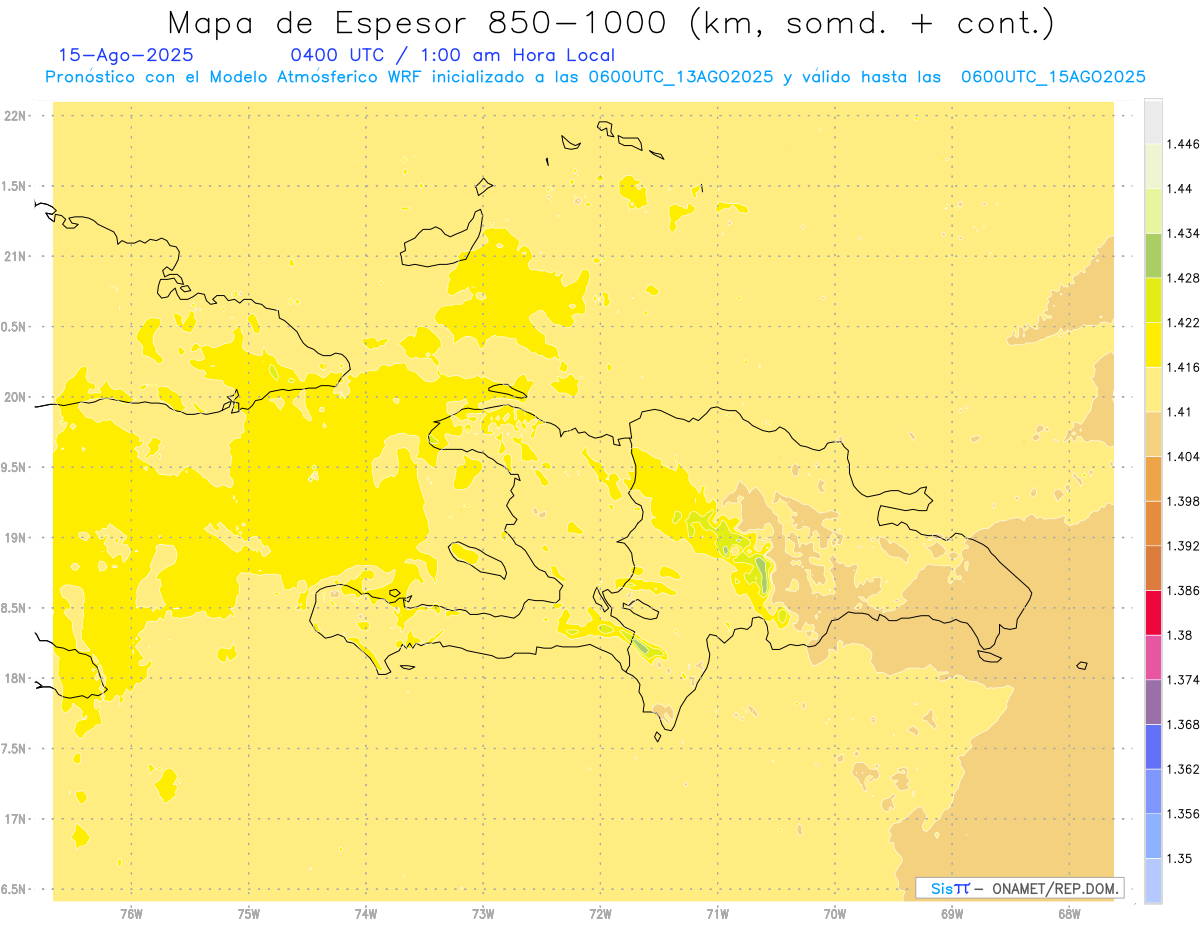Click the '76W' longitude label
Screen dimensions: 1200x927
pos(131,913)
